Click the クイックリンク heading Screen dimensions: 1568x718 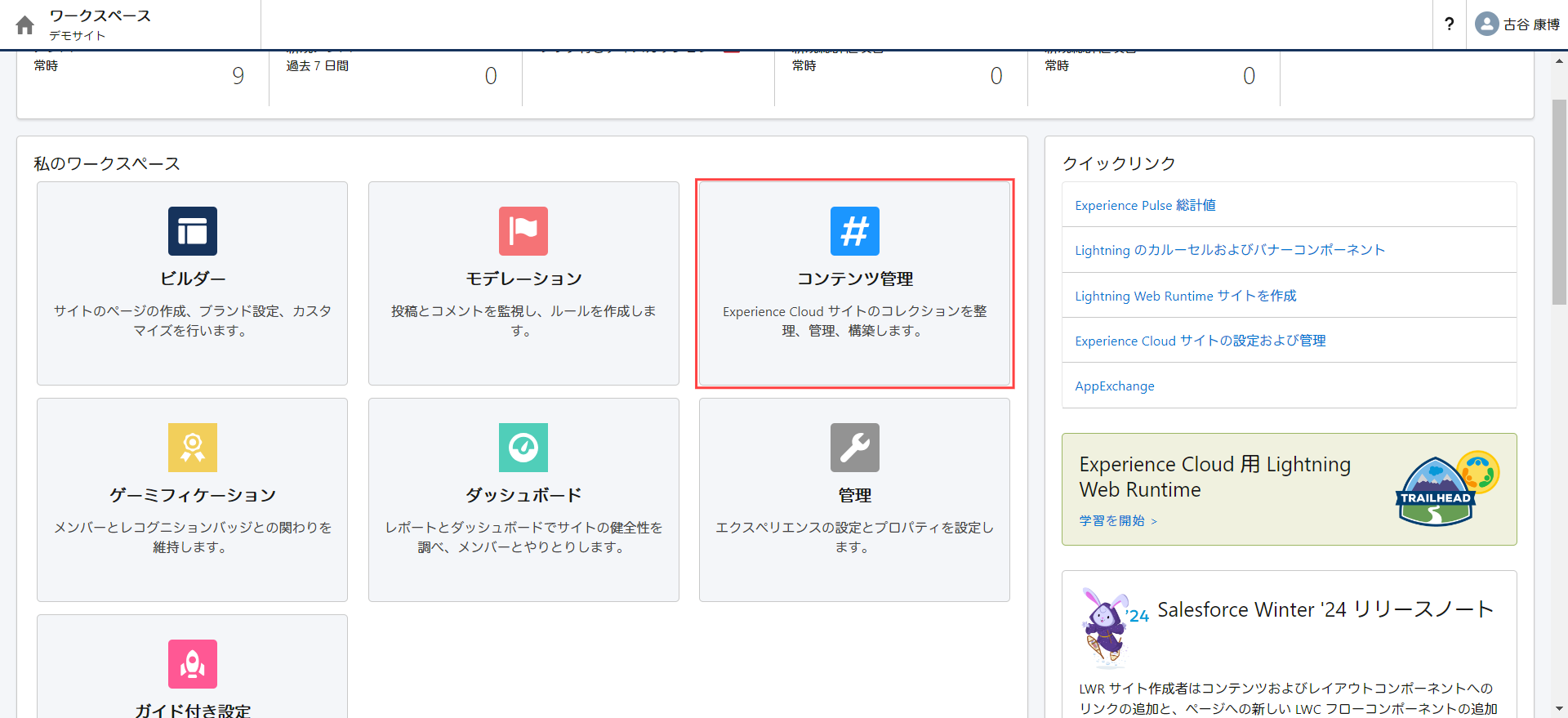1119,163
